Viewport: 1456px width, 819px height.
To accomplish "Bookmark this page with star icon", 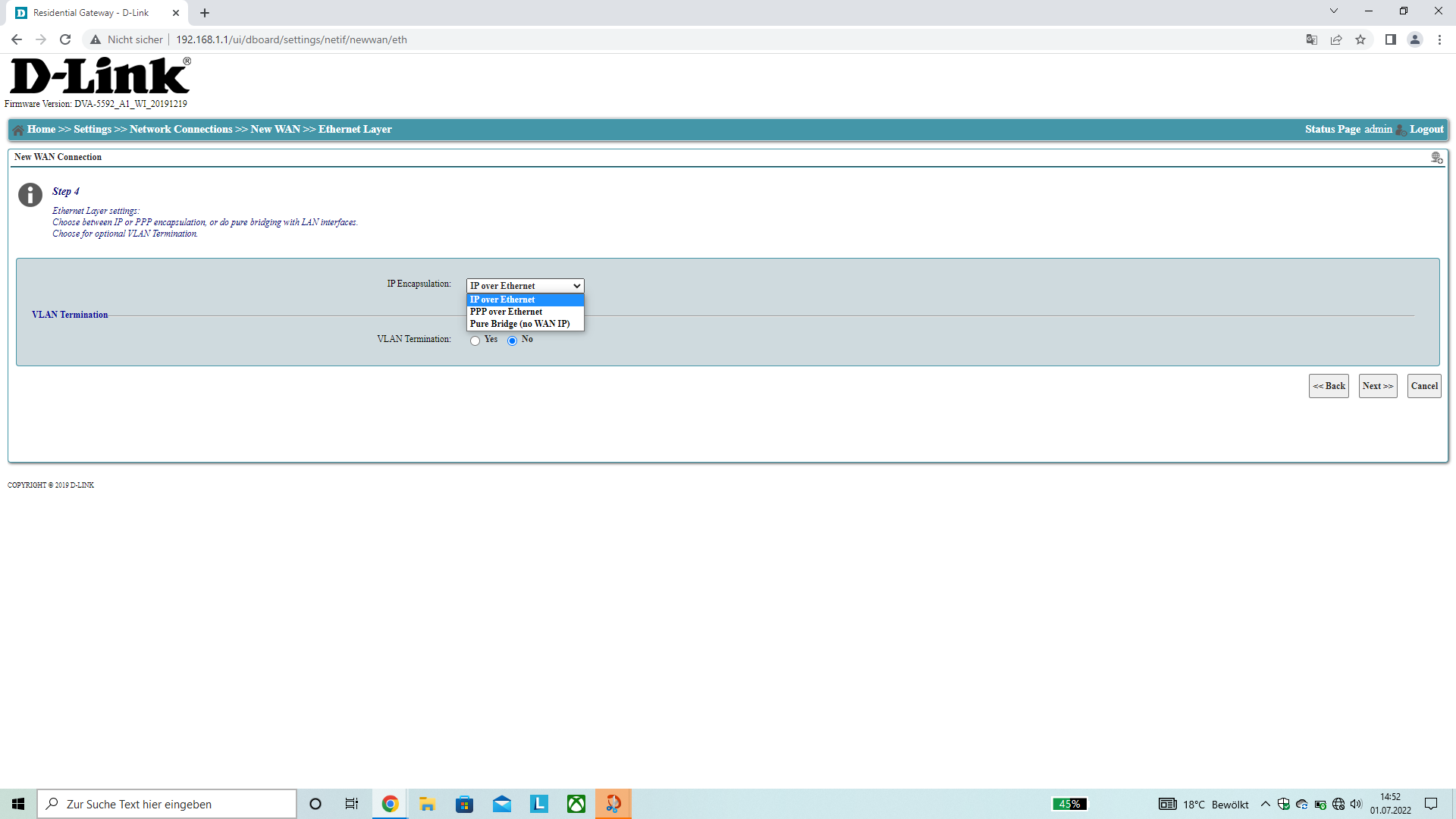I will point(1360,39).
